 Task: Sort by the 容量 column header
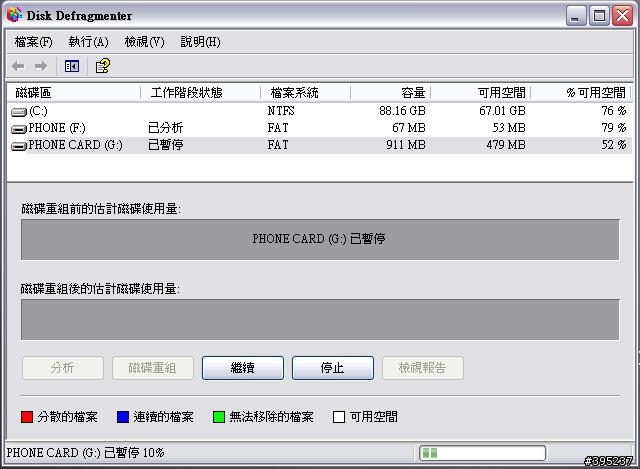[391, 93]
